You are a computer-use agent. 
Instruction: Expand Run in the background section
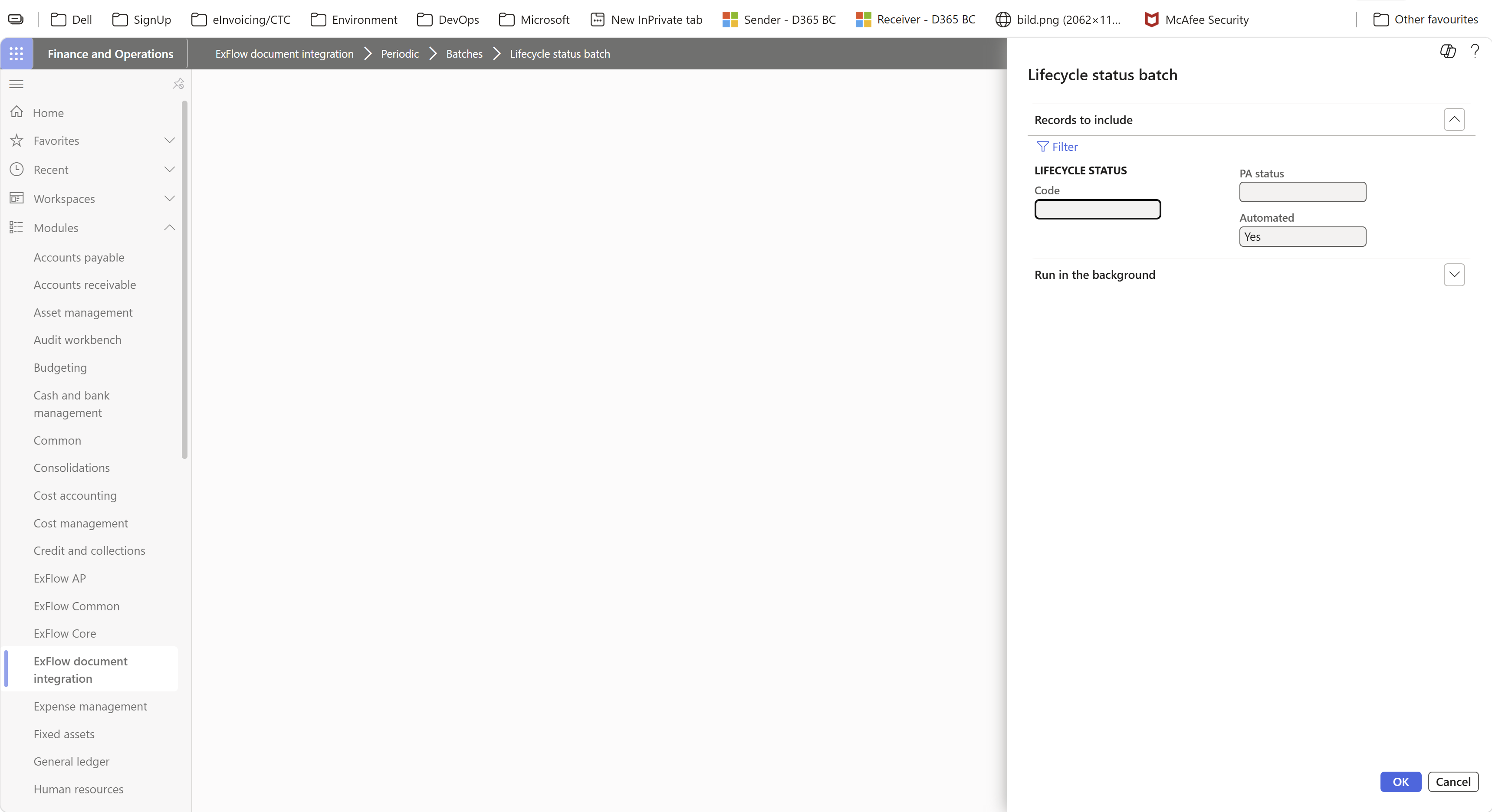[1454, 275]
